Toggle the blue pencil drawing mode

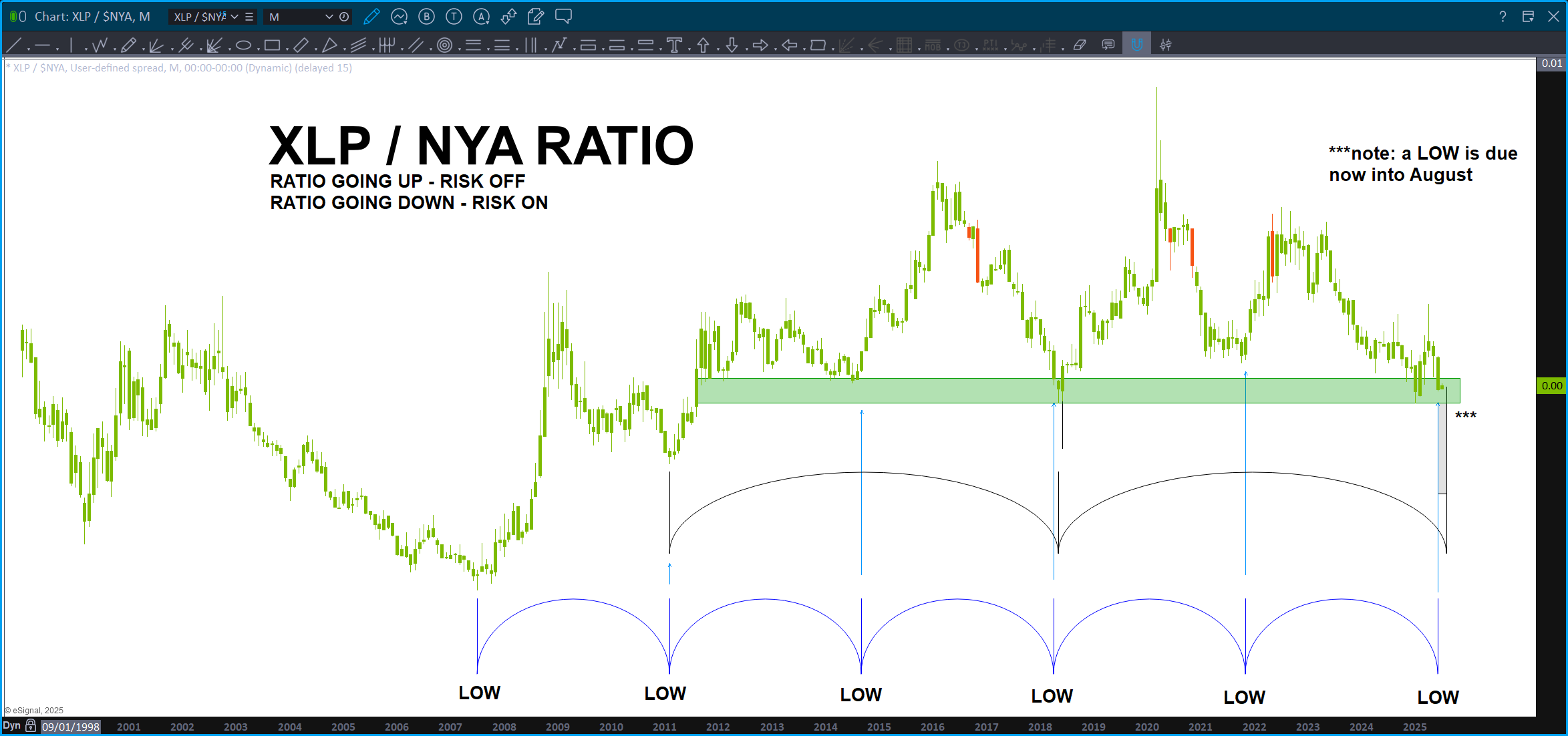click(x=371, y=17)
